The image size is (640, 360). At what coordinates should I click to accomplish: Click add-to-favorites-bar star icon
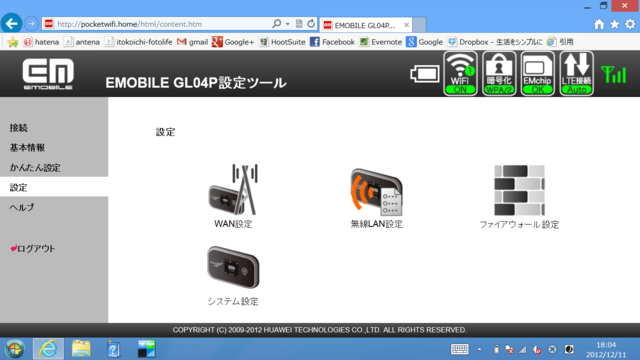[13, 42]
